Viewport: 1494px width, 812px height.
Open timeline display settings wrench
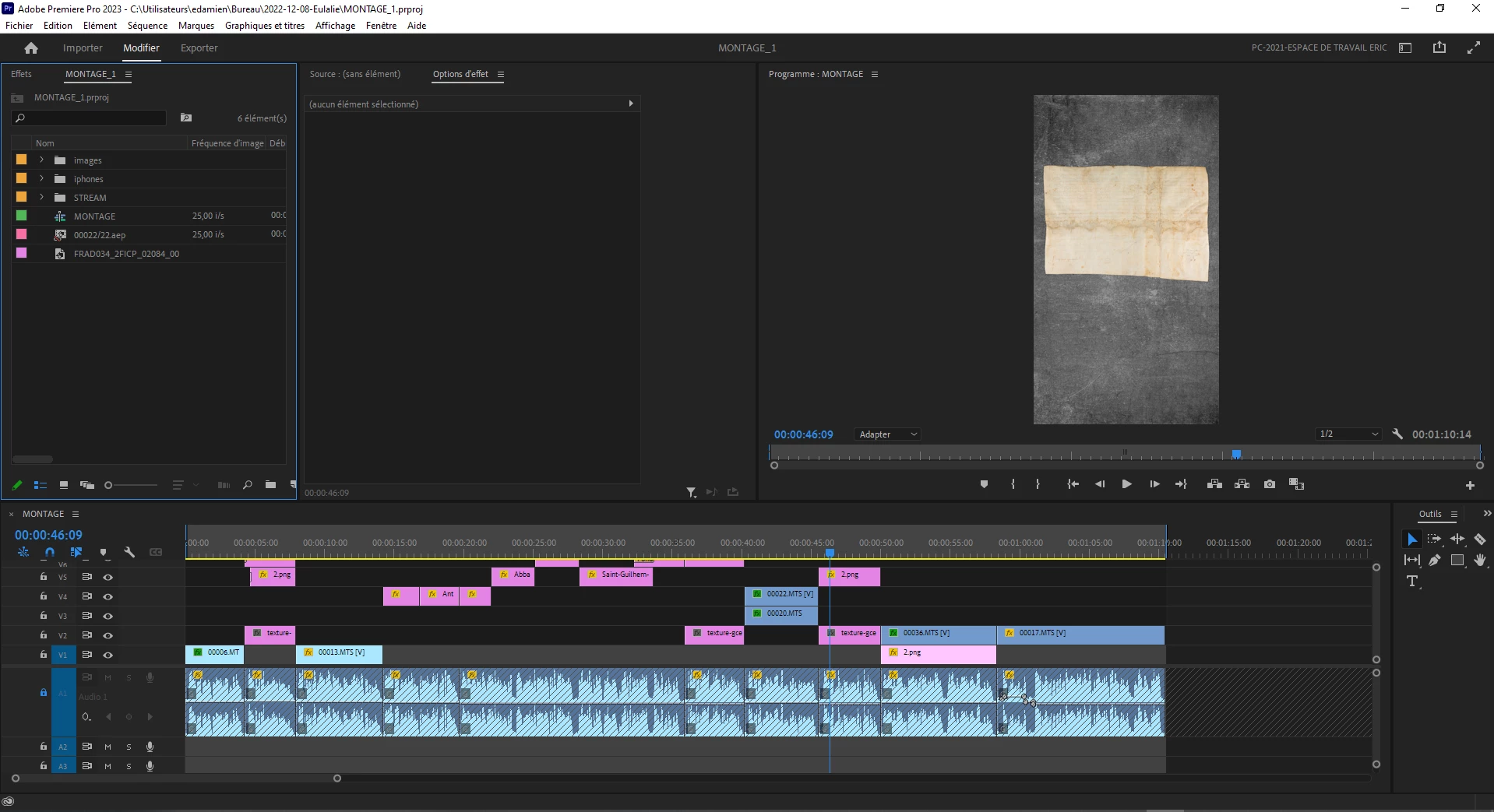point(129,552)
